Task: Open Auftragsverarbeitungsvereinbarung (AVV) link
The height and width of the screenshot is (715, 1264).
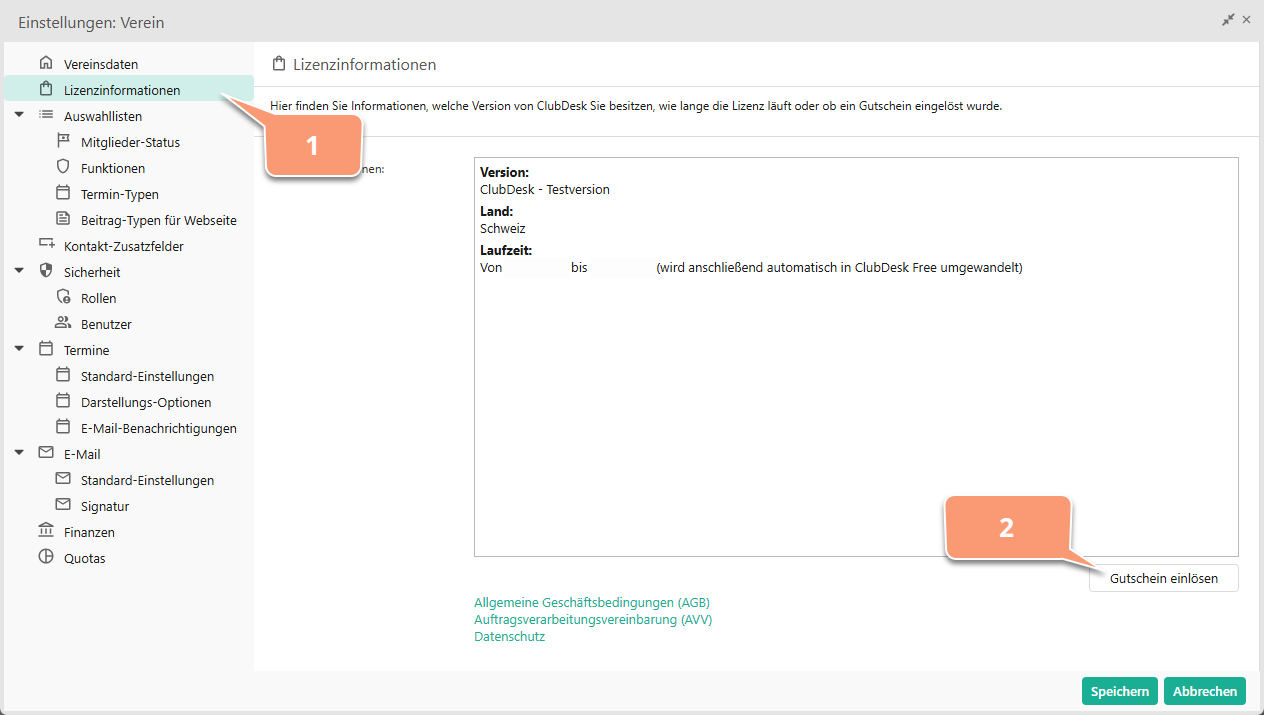Action: (x=593, y=619)
